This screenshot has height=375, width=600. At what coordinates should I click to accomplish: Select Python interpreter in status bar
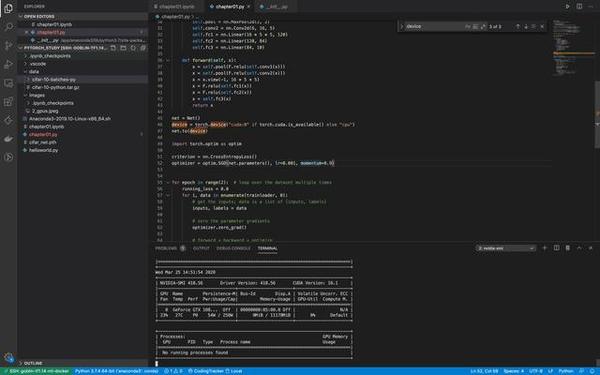[116, 371]
